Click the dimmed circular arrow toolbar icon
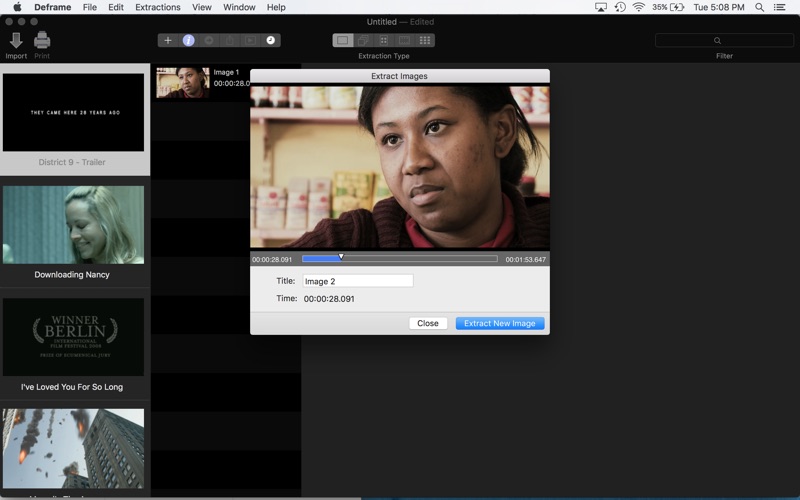The width and height of the screenshot is (800, 500). point(209,40)
